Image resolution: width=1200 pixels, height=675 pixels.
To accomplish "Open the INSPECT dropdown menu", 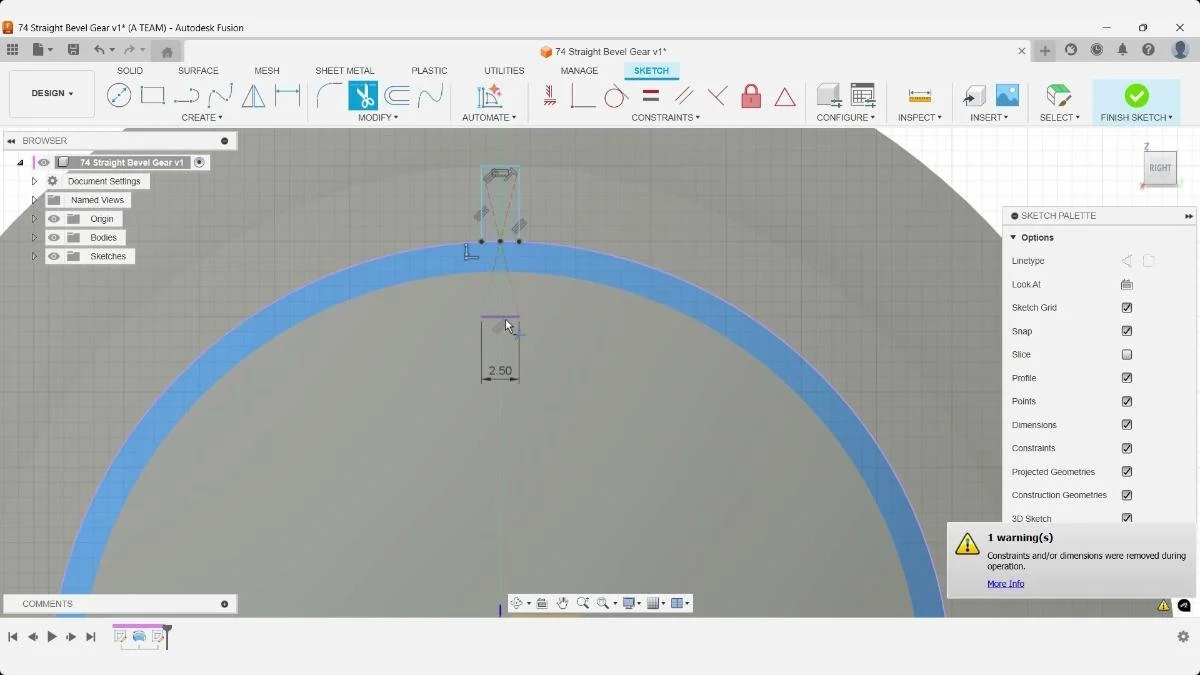I will click(x=920, y=118).
